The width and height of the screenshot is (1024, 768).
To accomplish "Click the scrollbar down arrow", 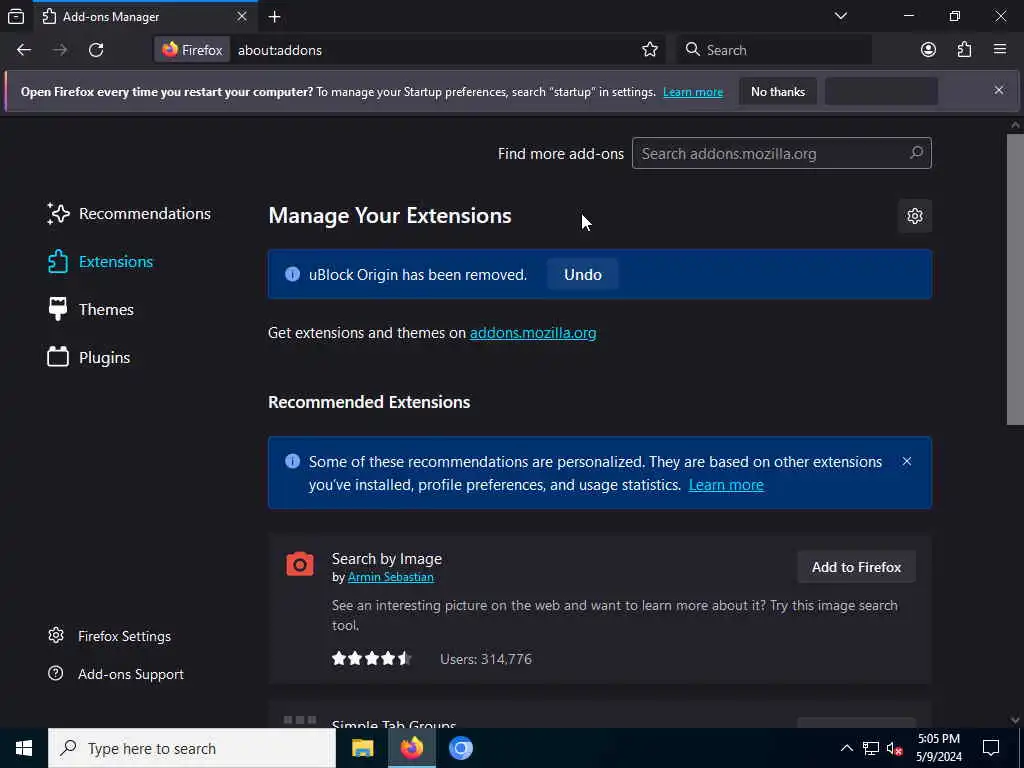I will (1015, 720).
